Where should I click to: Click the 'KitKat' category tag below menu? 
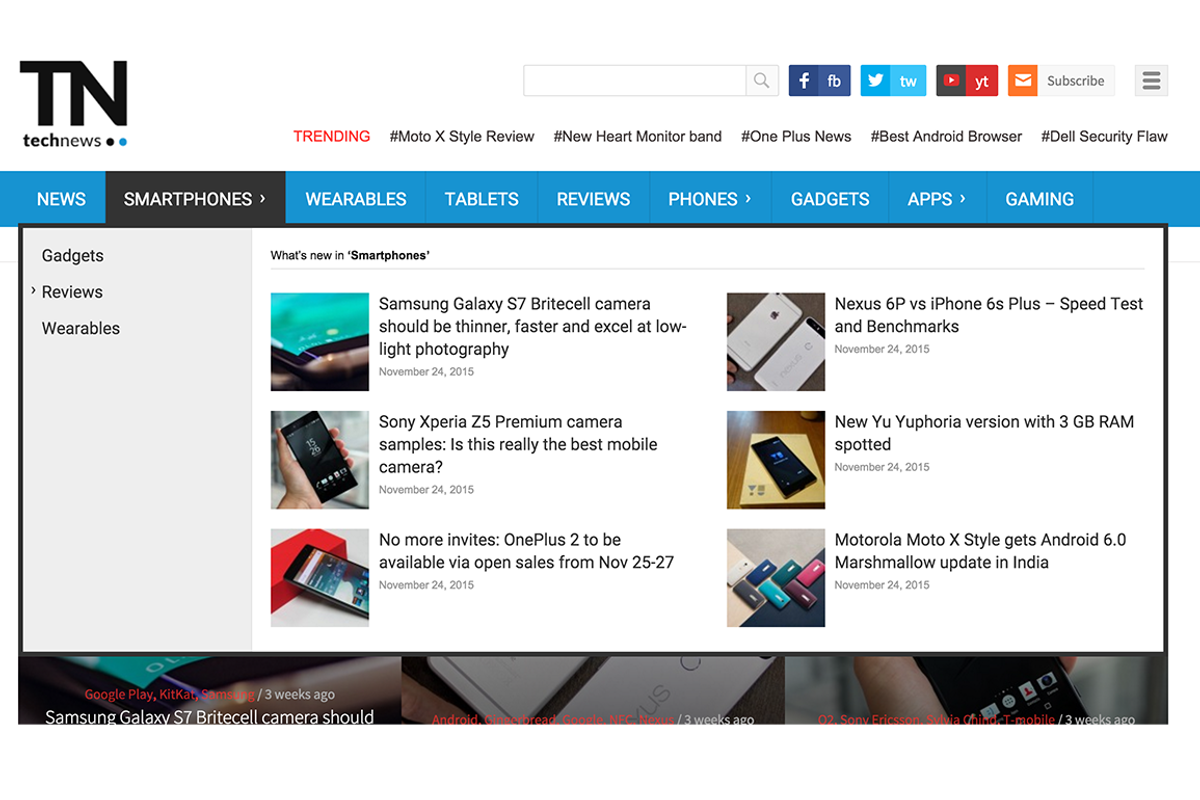pyautogui.click(x=177, y=694)
